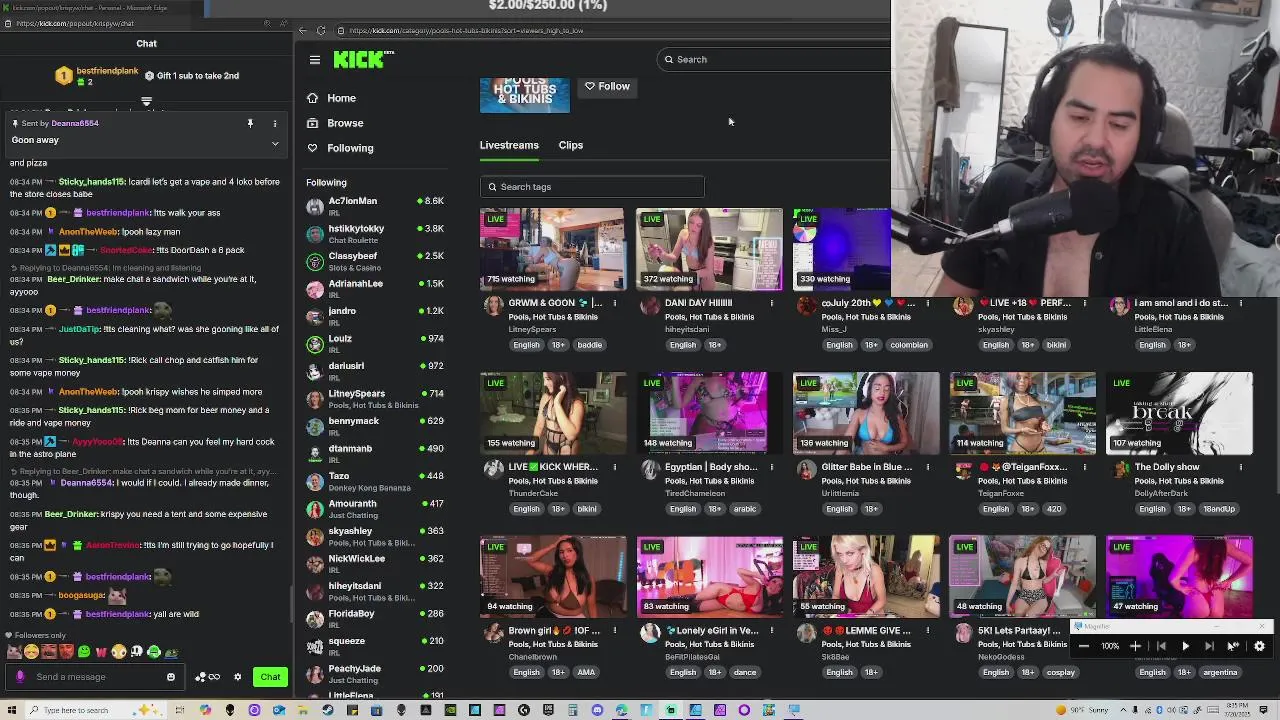Image resolution: width=1280 pixels, height=720 pixels.
Task: Click the taskbar Type here to search box
Action: coord(95,710)
